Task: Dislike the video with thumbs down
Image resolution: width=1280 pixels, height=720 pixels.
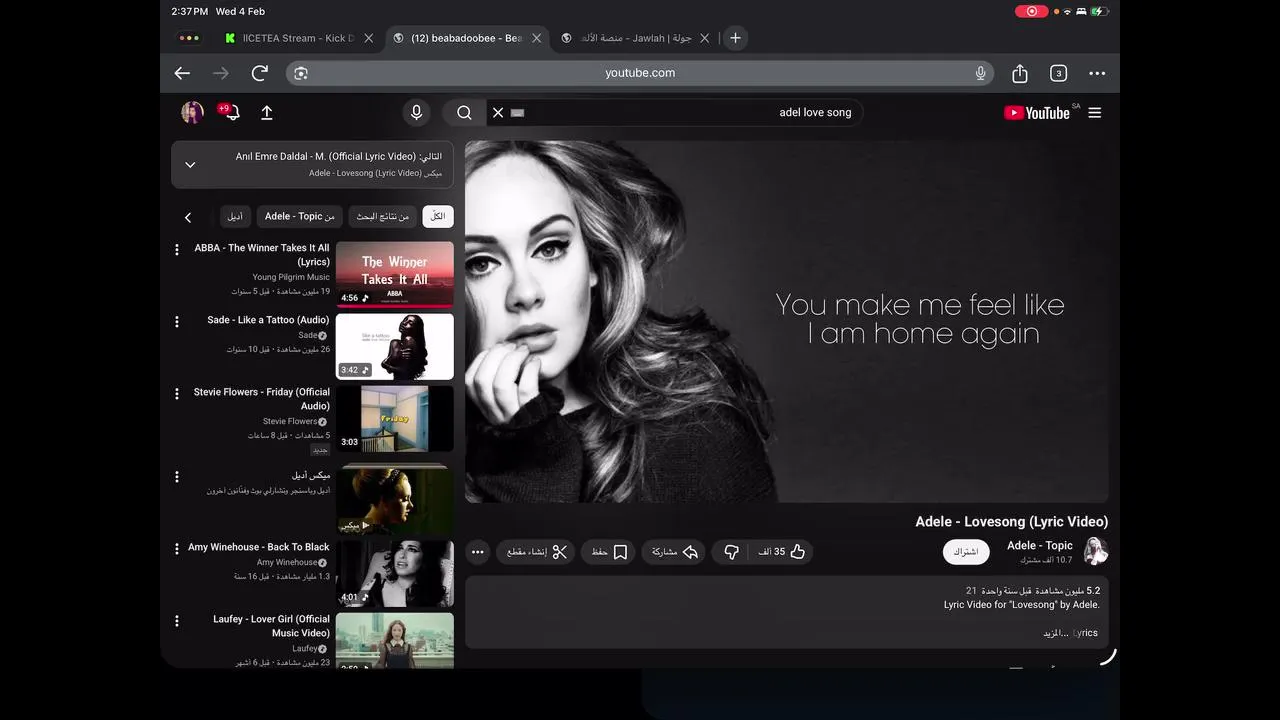Action: [x=731, y=552]
